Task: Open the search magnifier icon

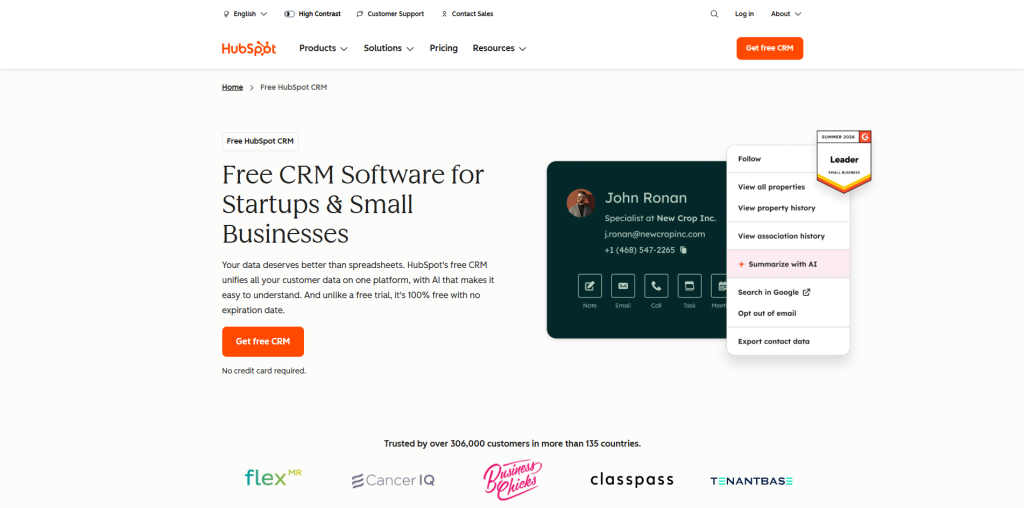Action: [x=714, y=14]
